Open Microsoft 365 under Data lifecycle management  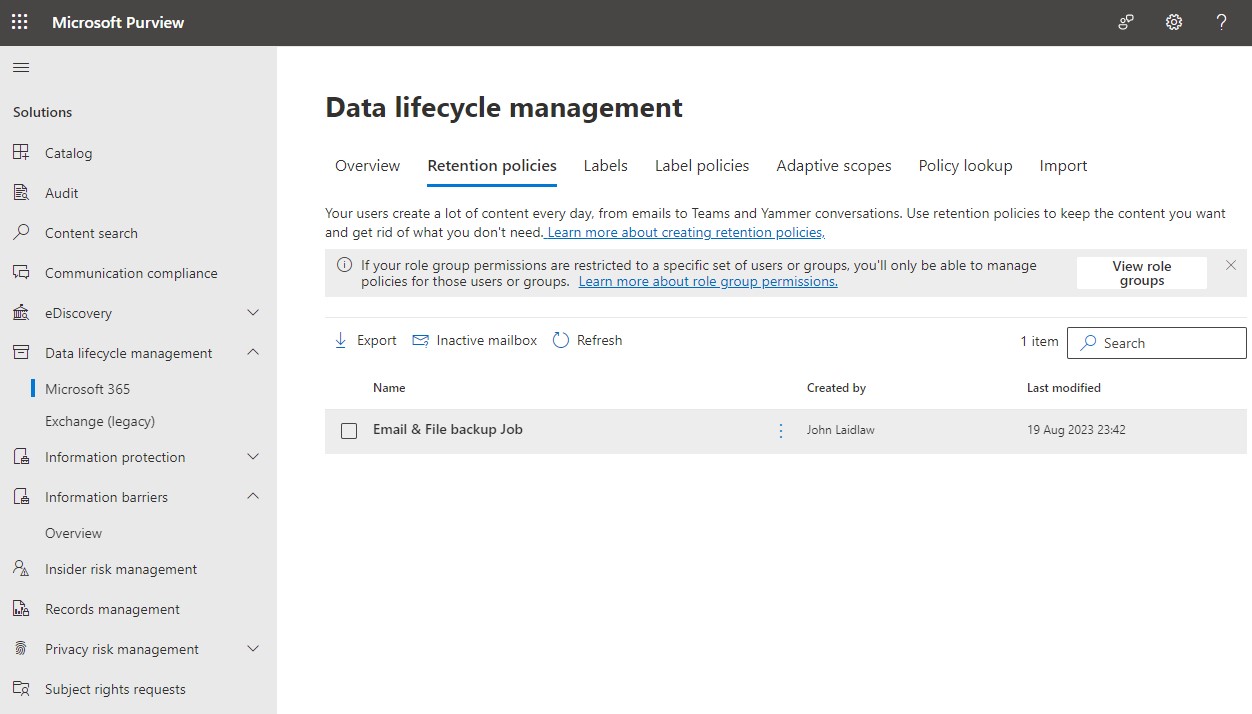pyautogui.click(x=87, y=389)
